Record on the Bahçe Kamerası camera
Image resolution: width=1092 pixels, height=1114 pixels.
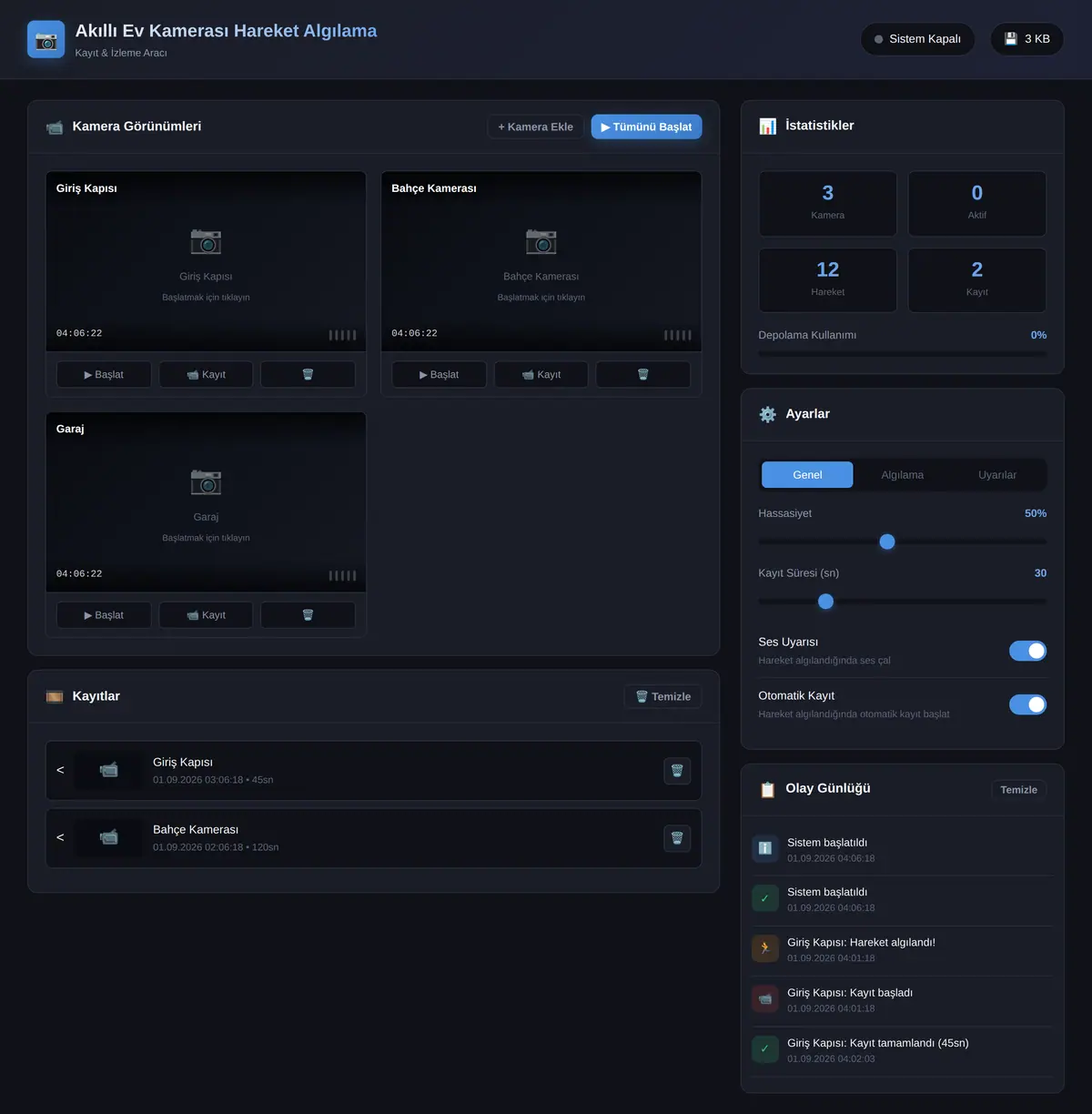(541, 374)
